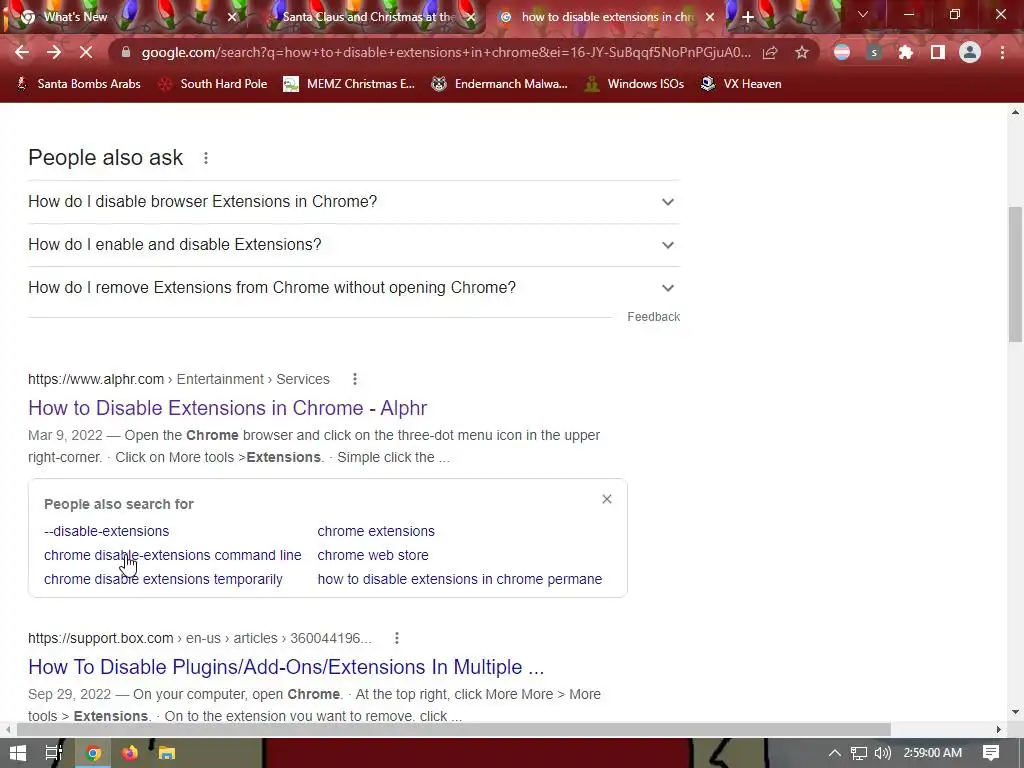
Task: Close the What's New tab
Action: pyautogui.click(x=232, y=17)
